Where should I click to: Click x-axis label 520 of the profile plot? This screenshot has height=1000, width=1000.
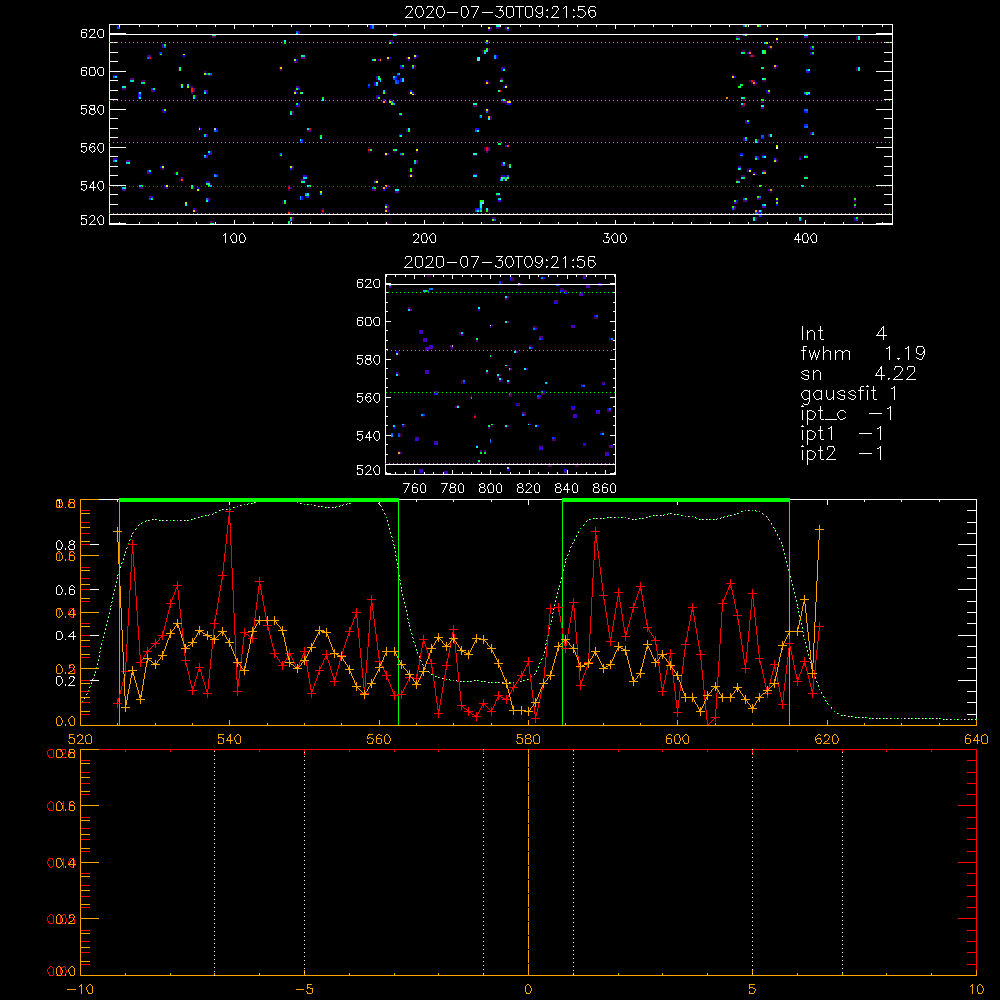80,740
